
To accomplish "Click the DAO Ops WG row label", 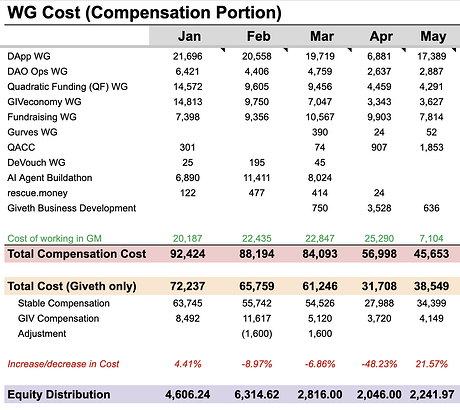I will [37, 71].
